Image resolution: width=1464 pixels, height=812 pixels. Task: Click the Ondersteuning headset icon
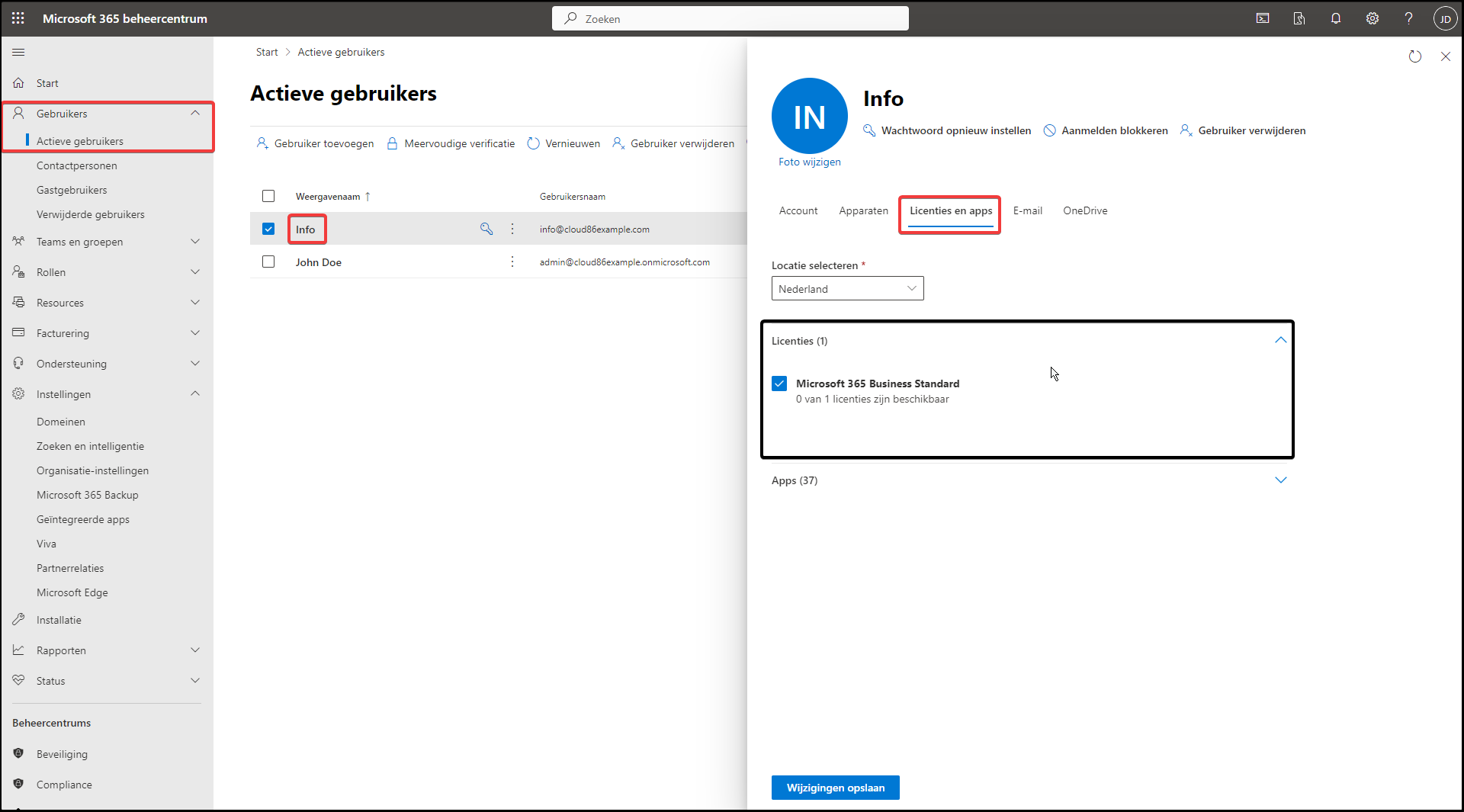pyautogui.click(x=18, y=364)
